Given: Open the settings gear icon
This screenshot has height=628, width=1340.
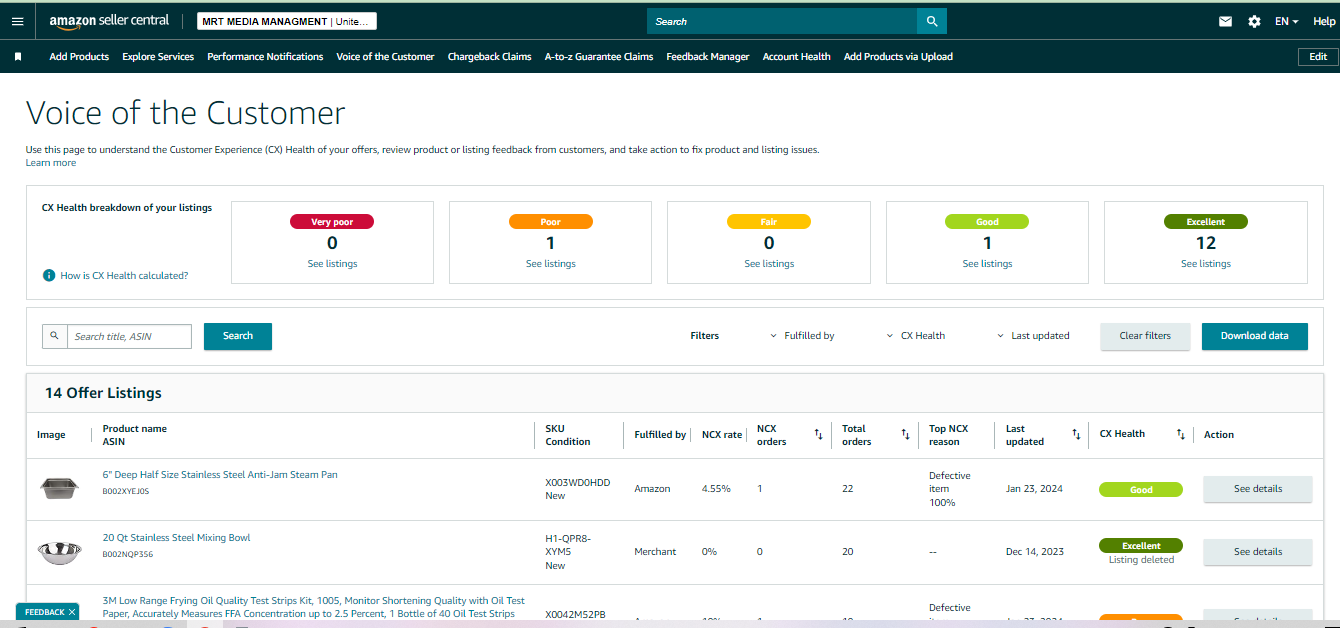Looking at the screenshot, I should point(1254,21).
